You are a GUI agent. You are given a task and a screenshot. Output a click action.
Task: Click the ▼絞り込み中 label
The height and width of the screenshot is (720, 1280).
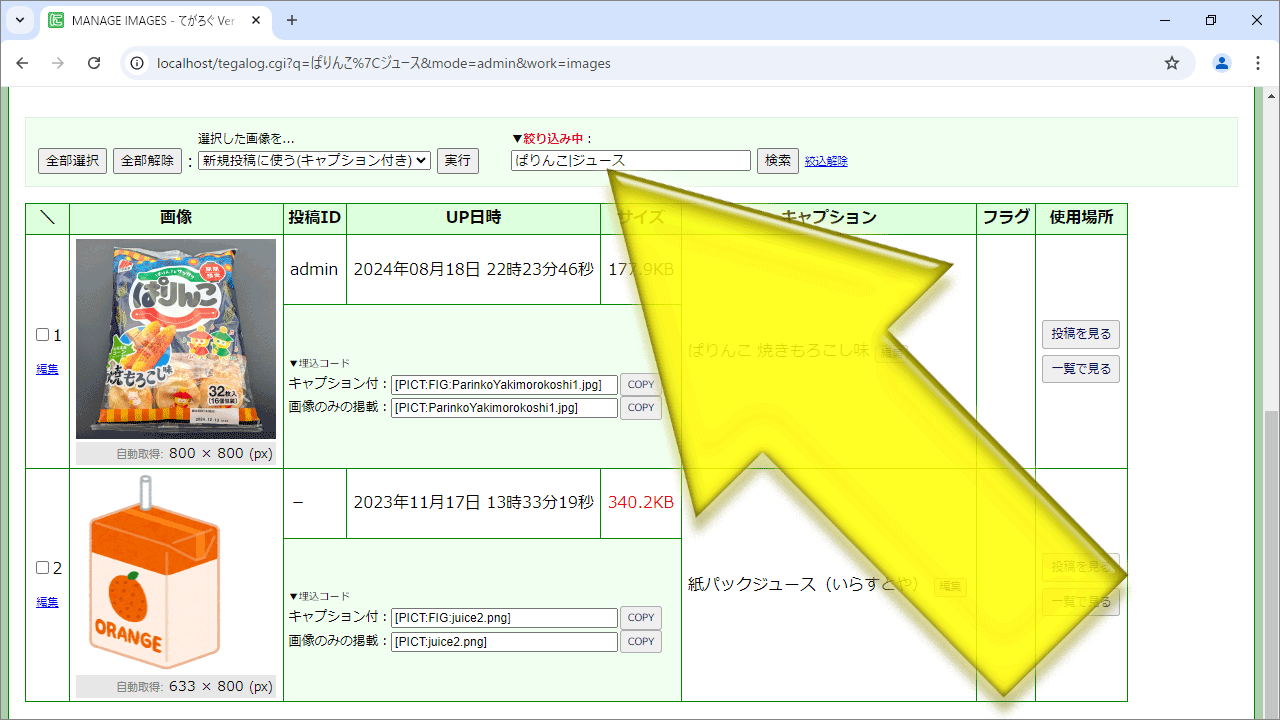552,139
